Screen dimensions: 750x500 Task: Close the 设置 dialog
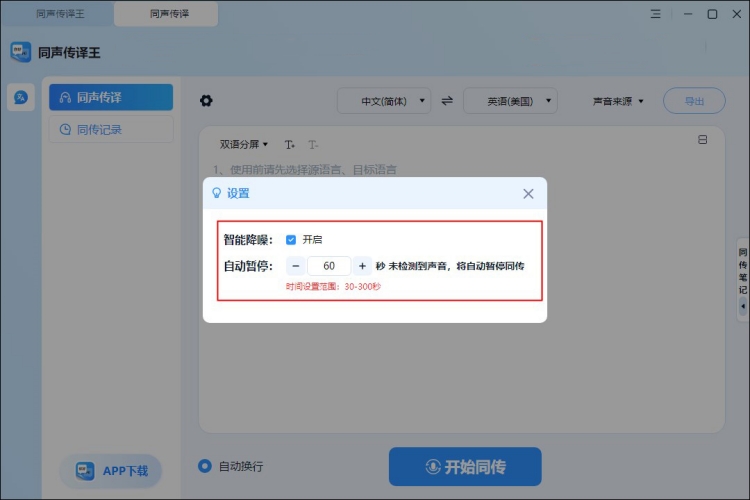[528, 194]
